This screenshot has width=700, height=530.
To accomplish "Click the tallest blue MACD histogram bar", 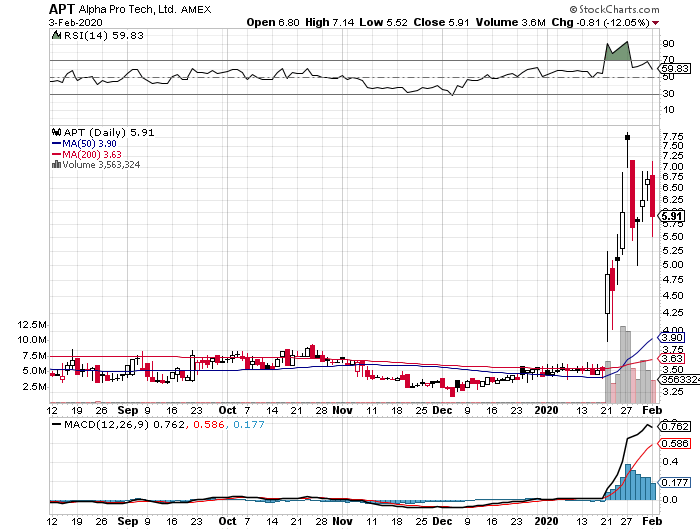I will pyautogui.click(x=628, y=482).
